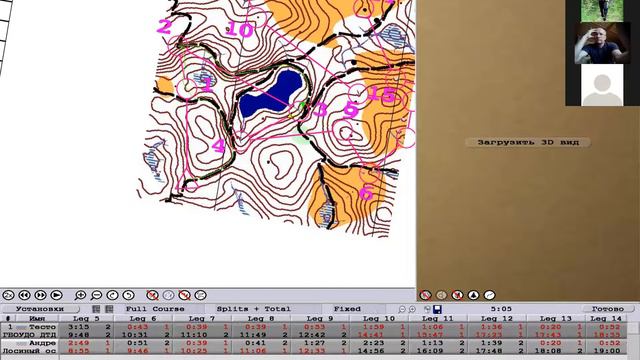Click the greyed-out circular map toolbar icon

(168, 295)
